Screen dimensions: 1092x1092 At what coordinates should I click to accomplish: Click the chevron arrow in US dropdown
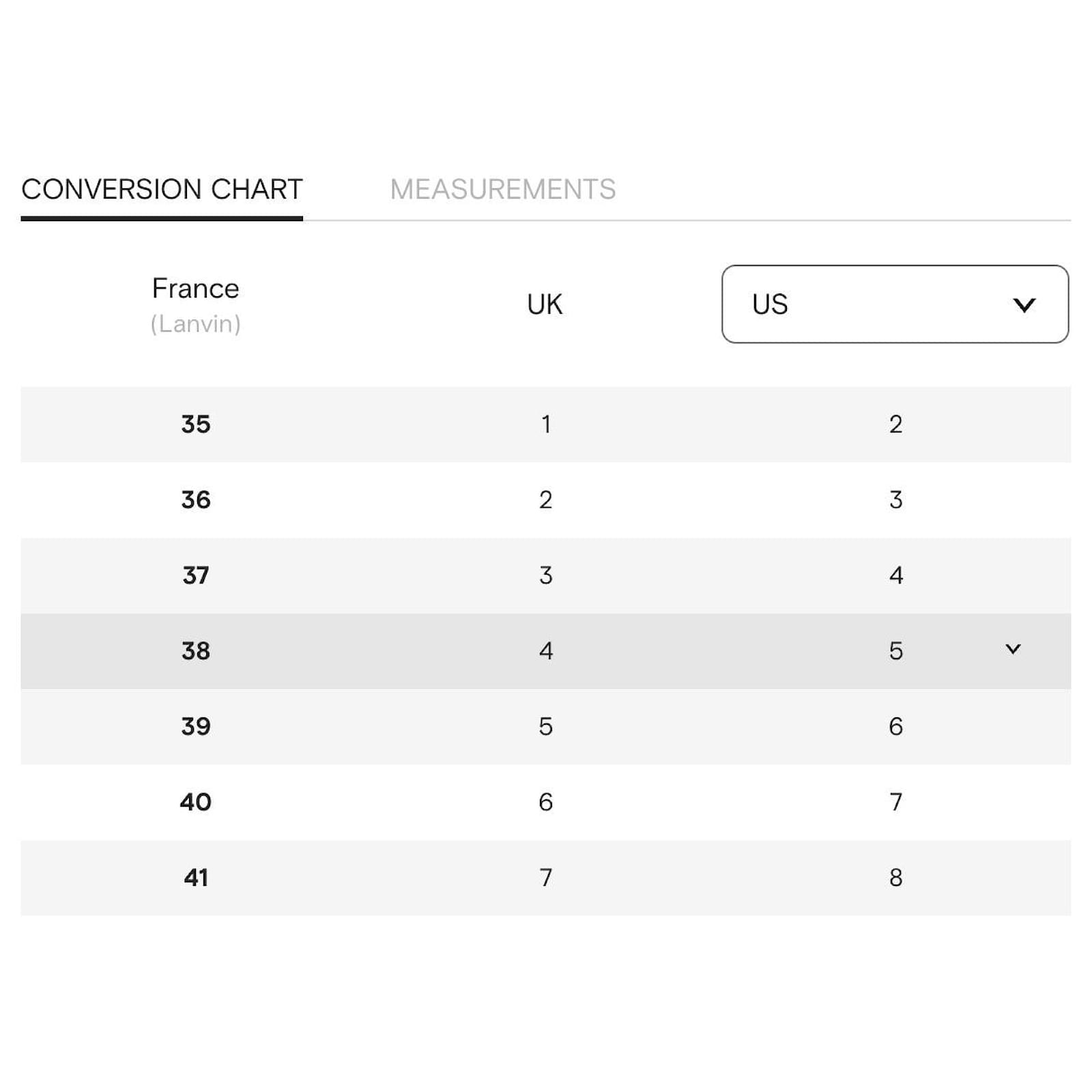[1024, 304]
